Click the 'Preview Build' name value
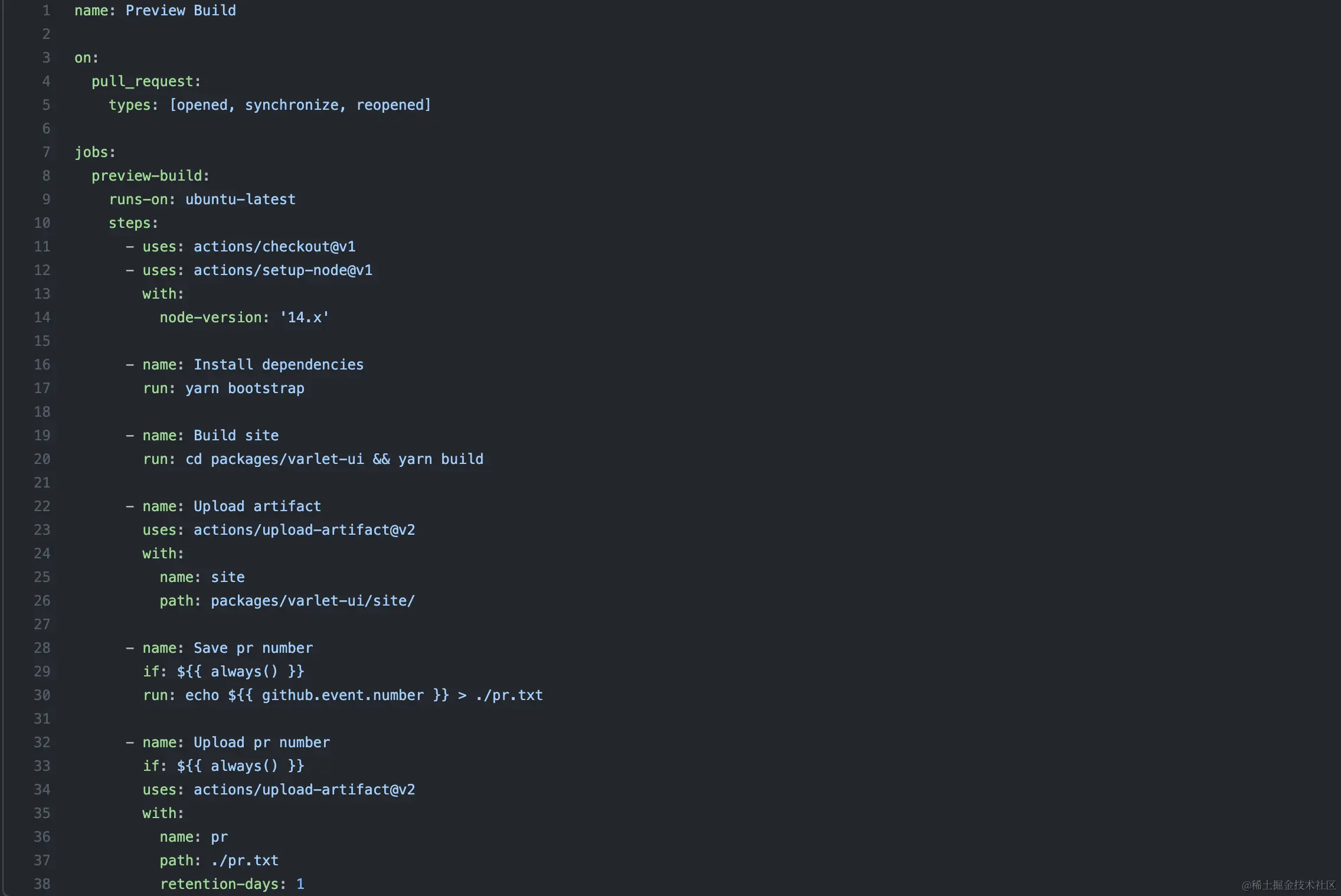1341x896 pixels. point(180,11)
